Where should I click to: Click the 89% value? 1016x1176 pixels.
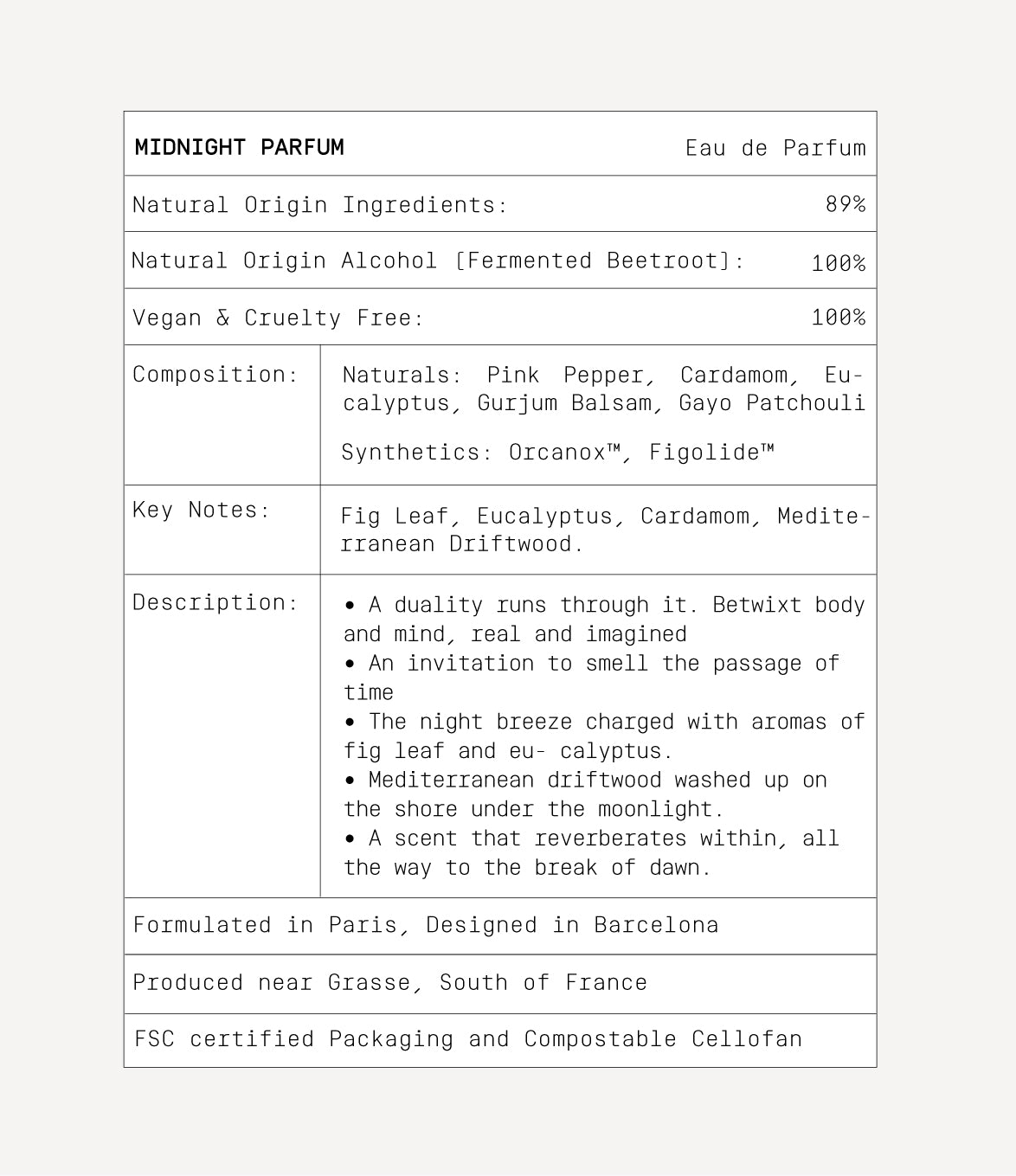(x=845, y=204)
